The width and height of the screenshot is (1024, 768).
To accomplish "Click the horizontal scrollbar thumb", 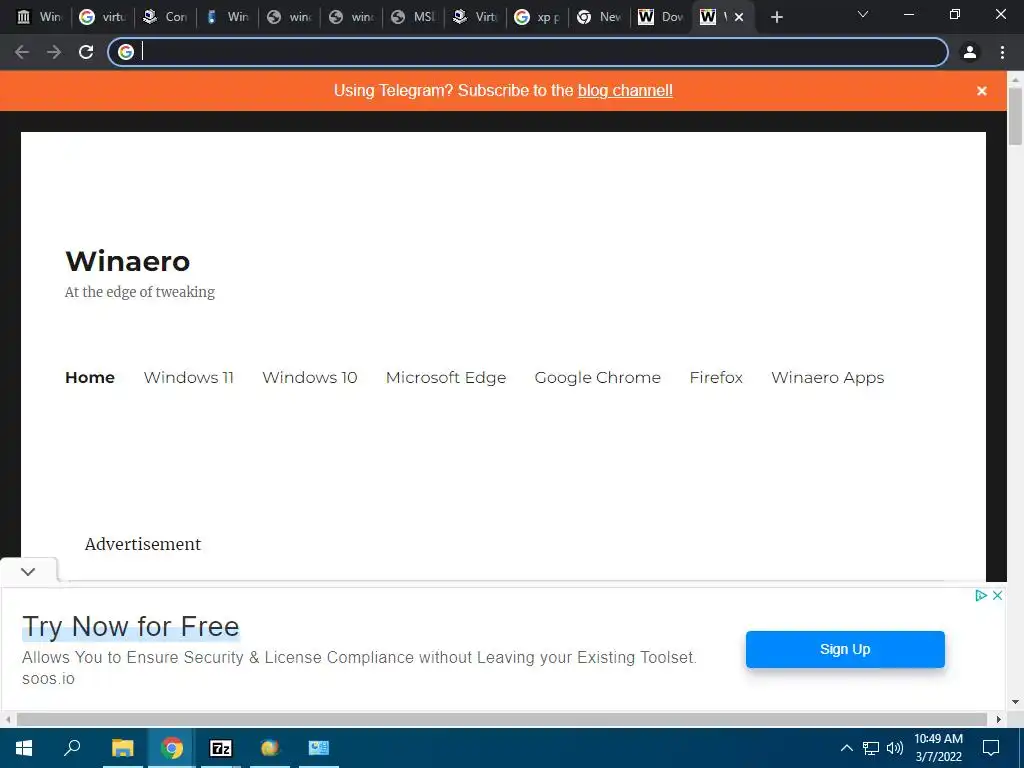I will 502,719.
